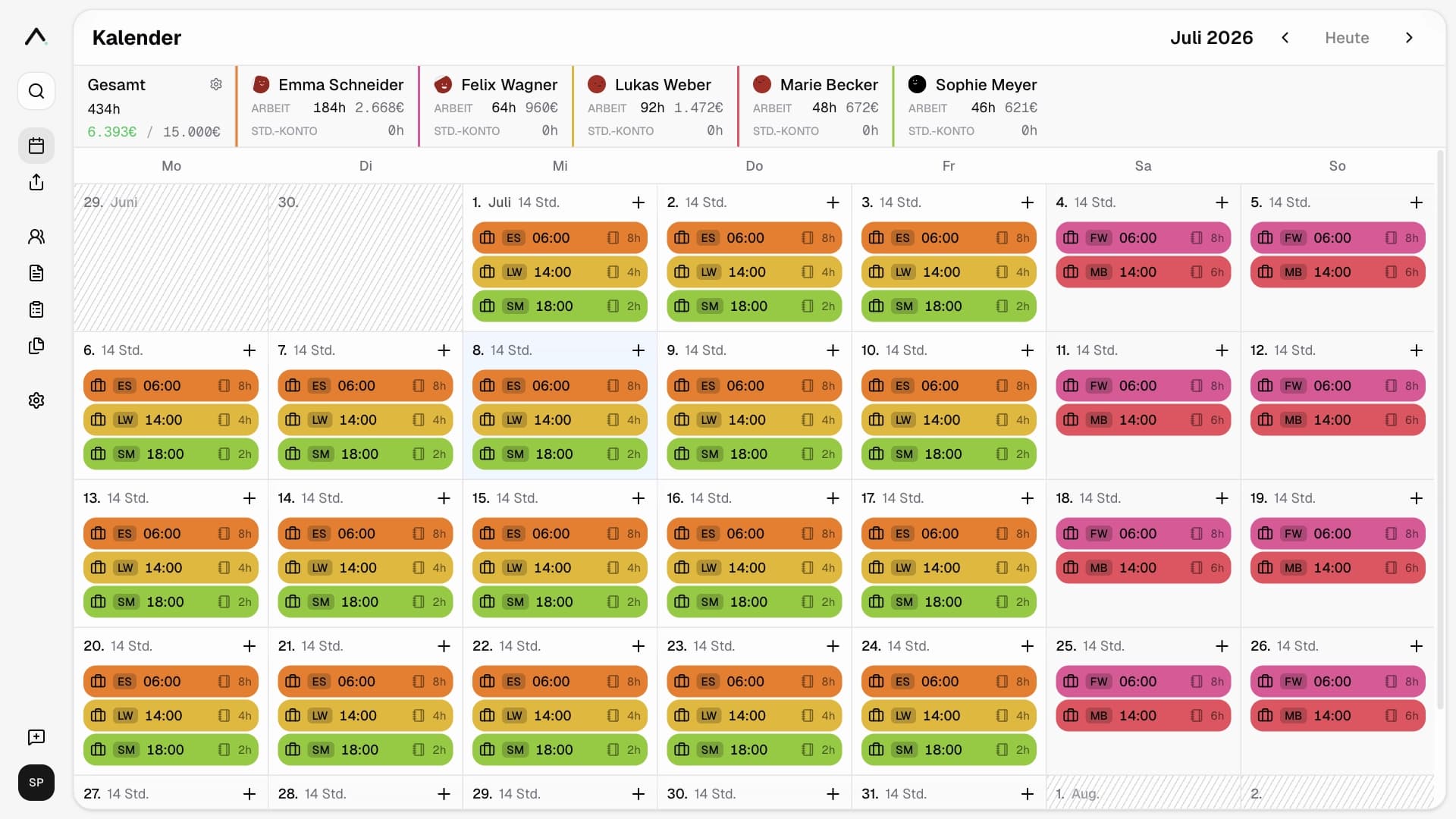Screen dimensions: 1456x819
Task: Open the search icon in sidebar
Action: point(36,91)
